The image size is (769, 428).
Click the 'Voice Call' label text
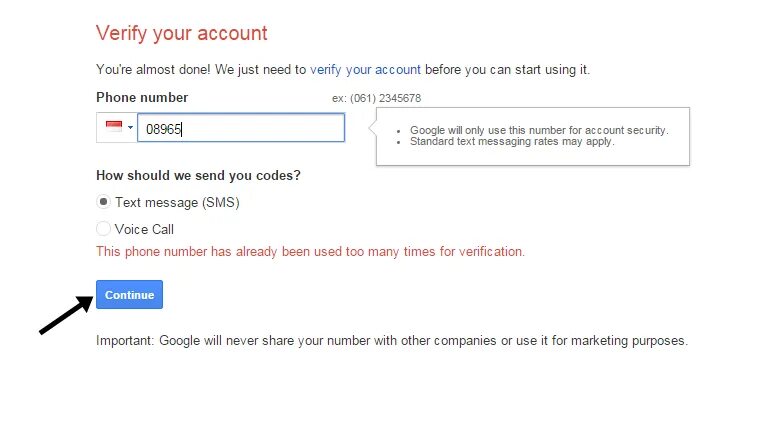coord(144,229)
